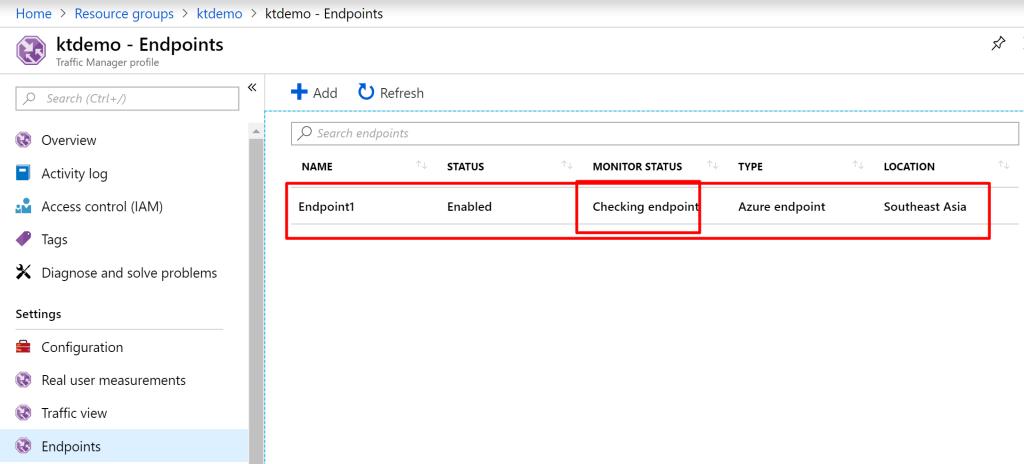Viewport: 1024px width, 464px height.
Task: Click the Activity log book icon
Action: click(24, 173)
